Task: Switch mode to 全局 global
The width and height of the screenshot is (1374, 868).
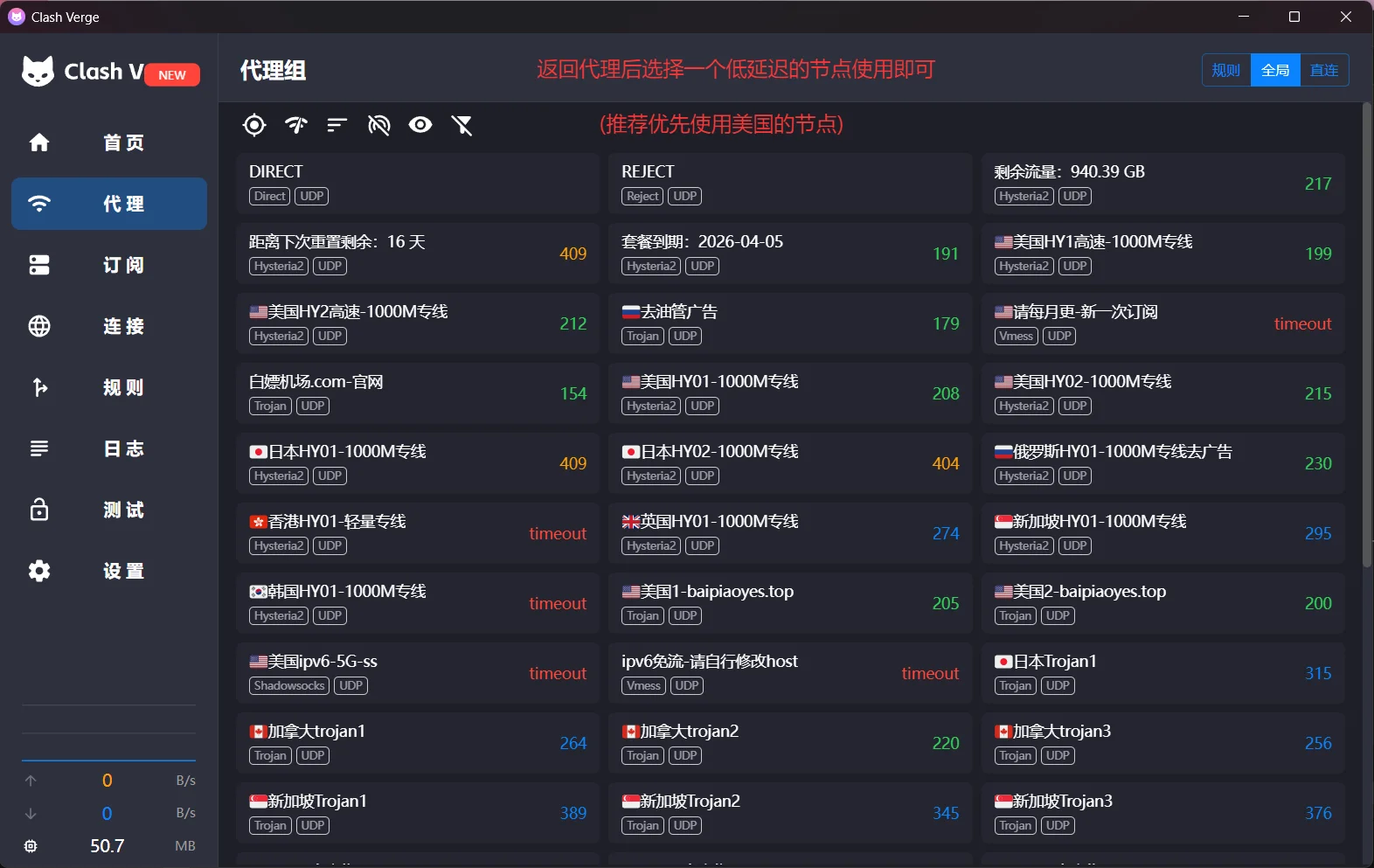Action: [x=1275, y=70]
